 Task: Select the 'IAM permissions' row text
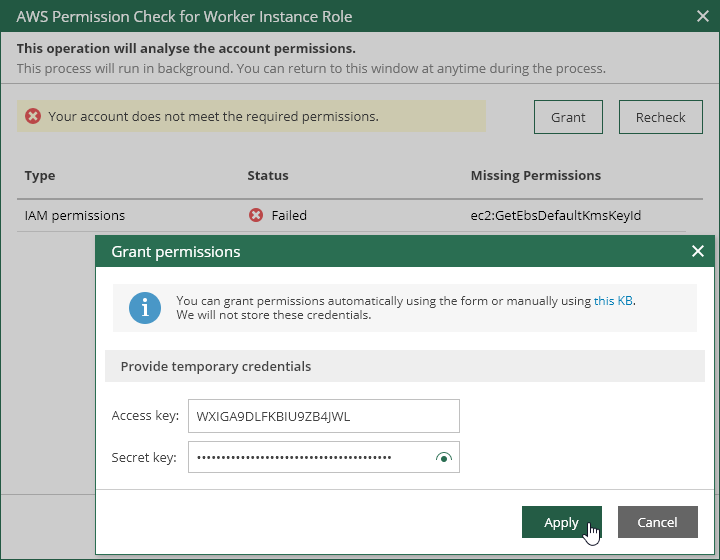click(75, 215)
